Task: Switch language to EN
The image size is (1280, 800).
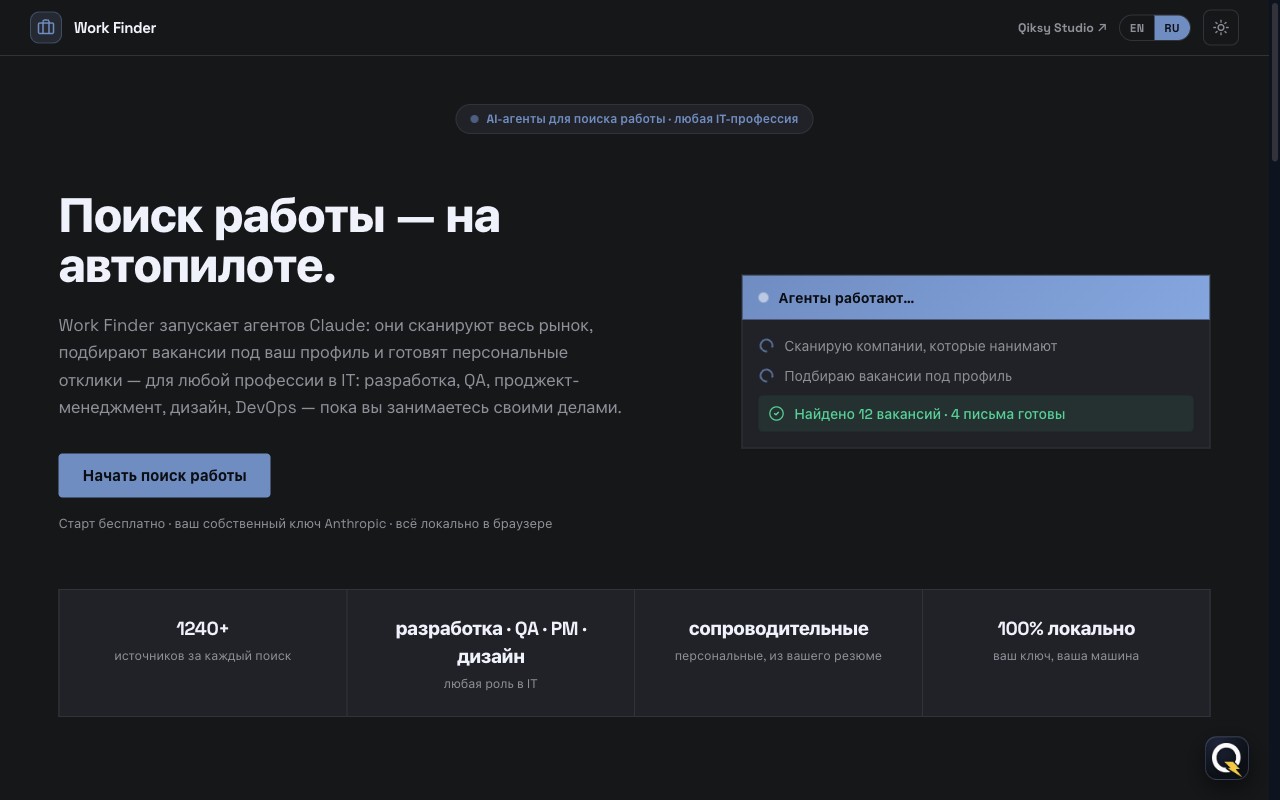Action: (1137, 28)
